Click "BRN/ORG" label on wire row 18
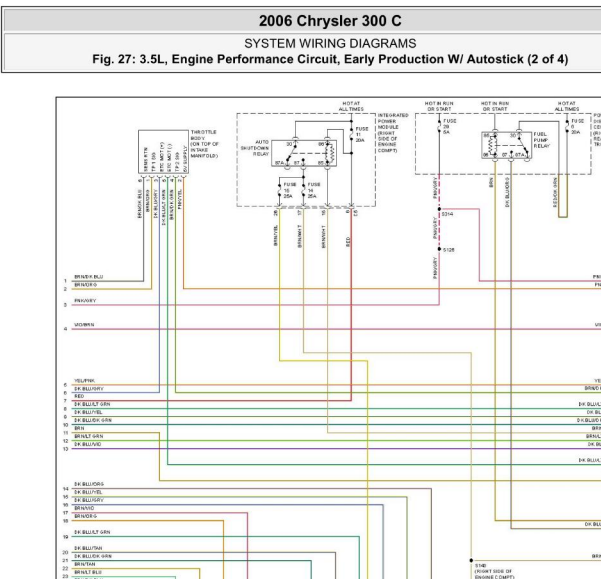601x579 pixels. [85, 516]
